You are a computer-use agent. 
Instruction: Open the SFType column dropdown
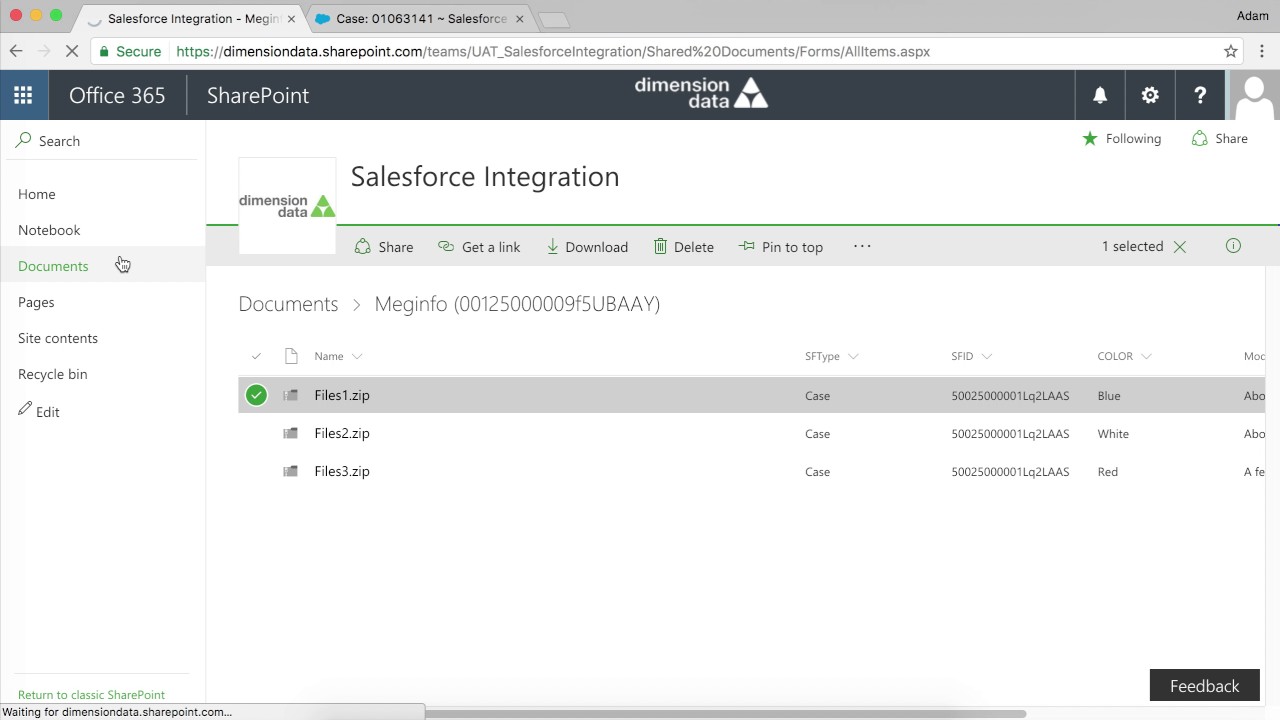coord(853,356)
